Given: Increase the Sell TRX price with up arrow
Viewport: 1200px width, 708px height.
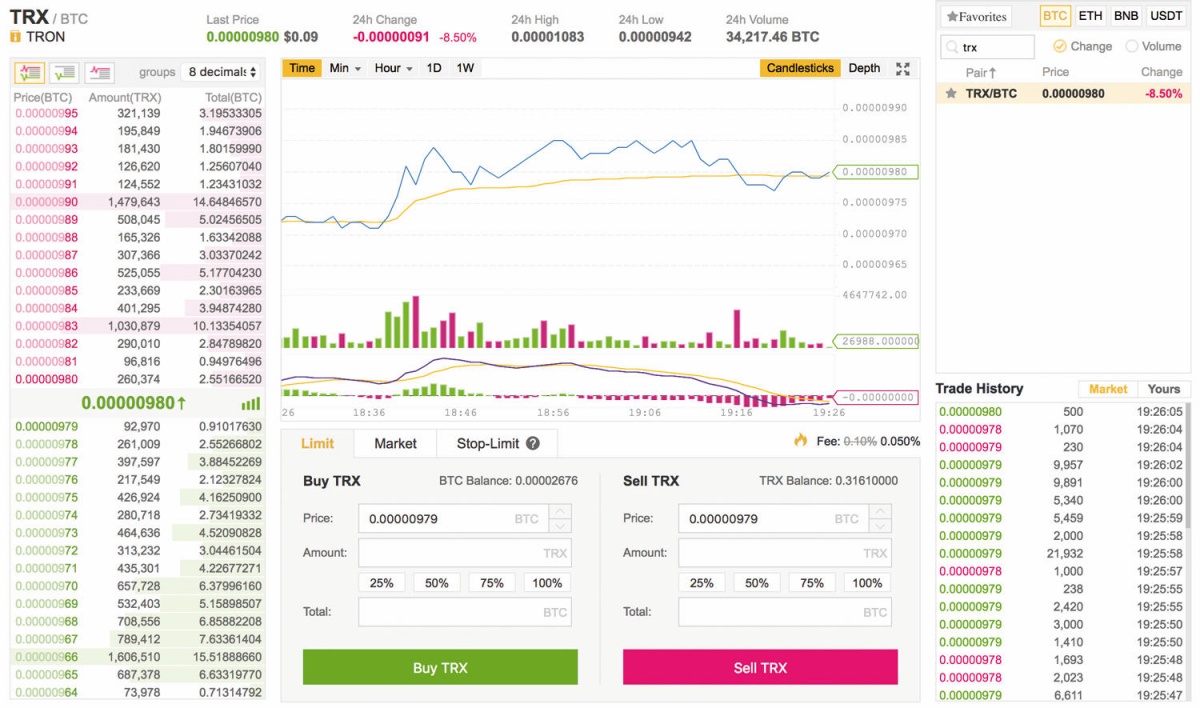Looking at the screenshot, I should point(881,512).
